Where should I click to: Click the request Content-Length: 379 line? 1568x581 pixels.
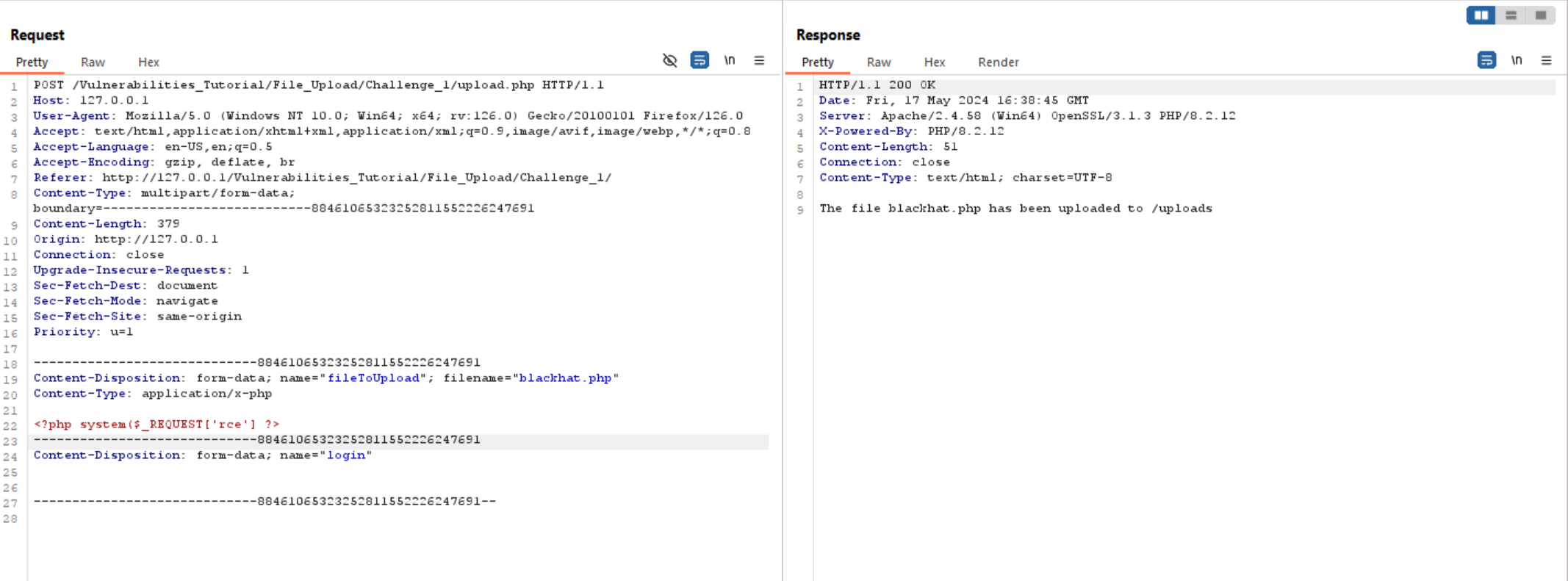pyautogui.click(x=107, y=224)
